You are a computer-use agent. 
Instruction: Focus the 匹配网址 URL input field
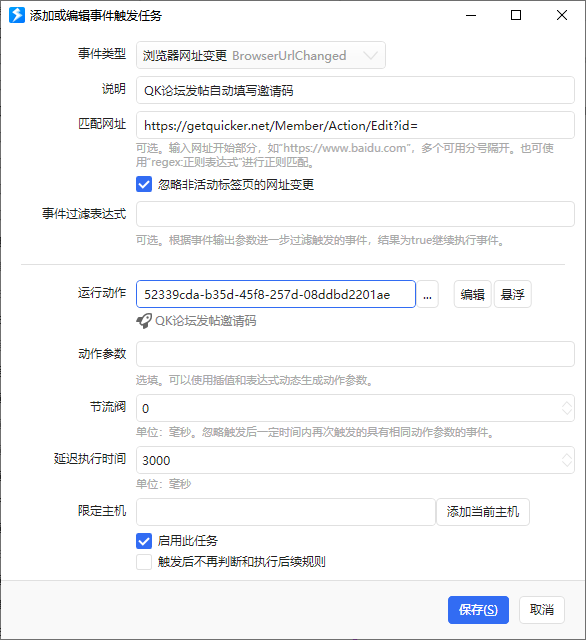(x=355, y=125)
